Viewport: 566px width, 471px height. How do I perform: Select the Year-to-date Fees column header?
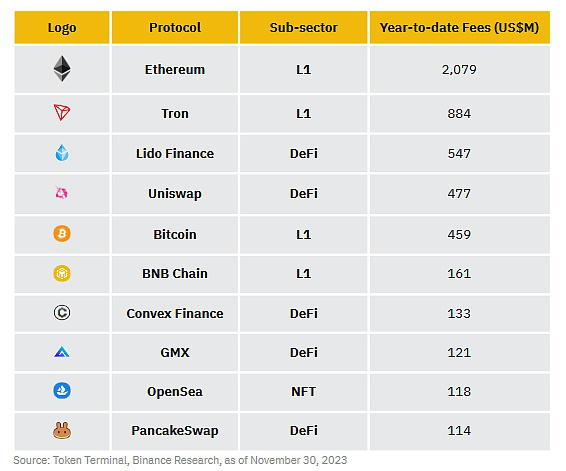pyautogui.click(x=460, y=27)
